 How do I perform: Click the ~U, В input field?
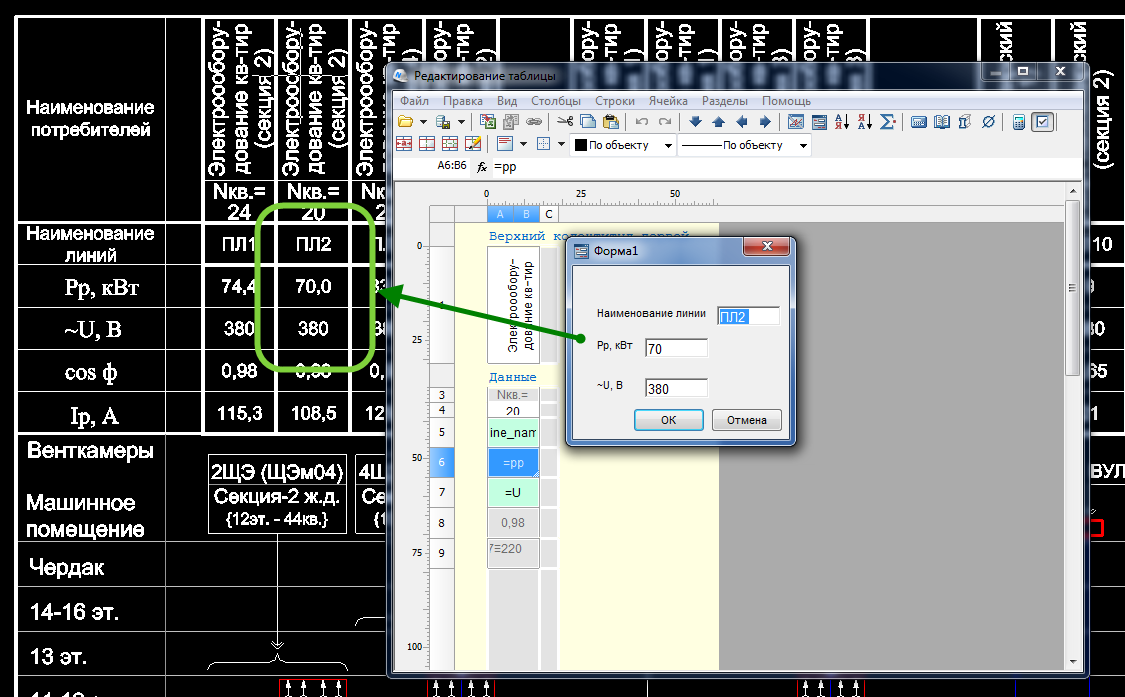tap(676, 388)
